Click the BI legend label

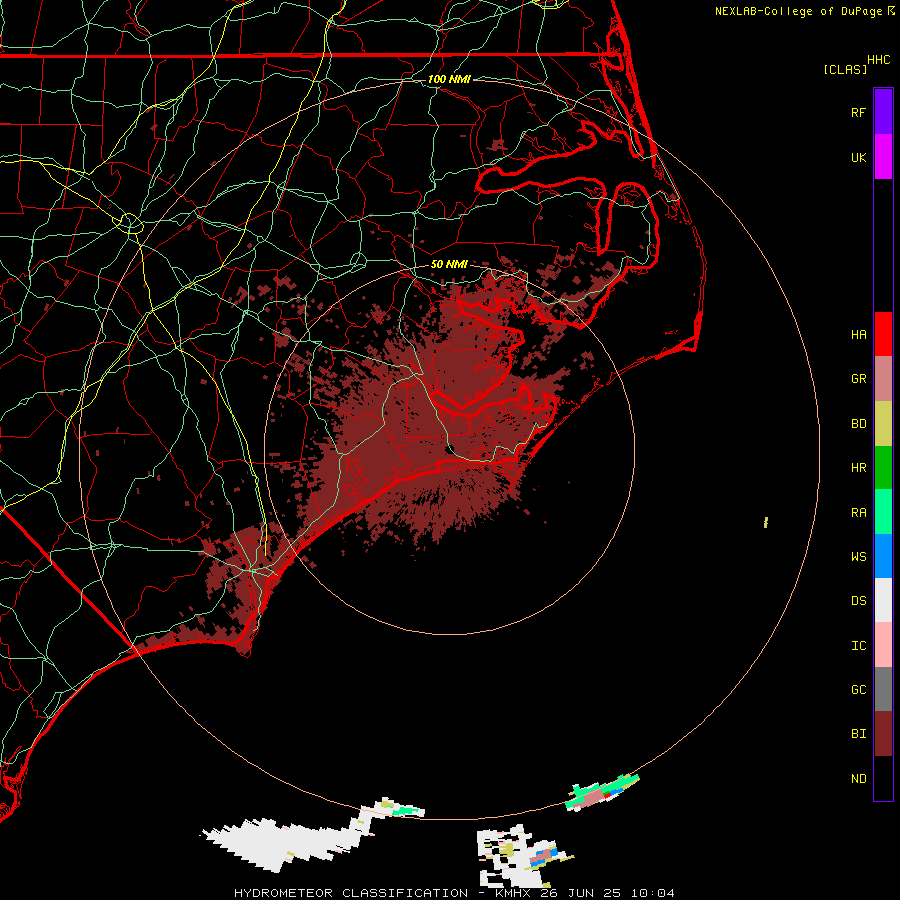tap(858, 734)
